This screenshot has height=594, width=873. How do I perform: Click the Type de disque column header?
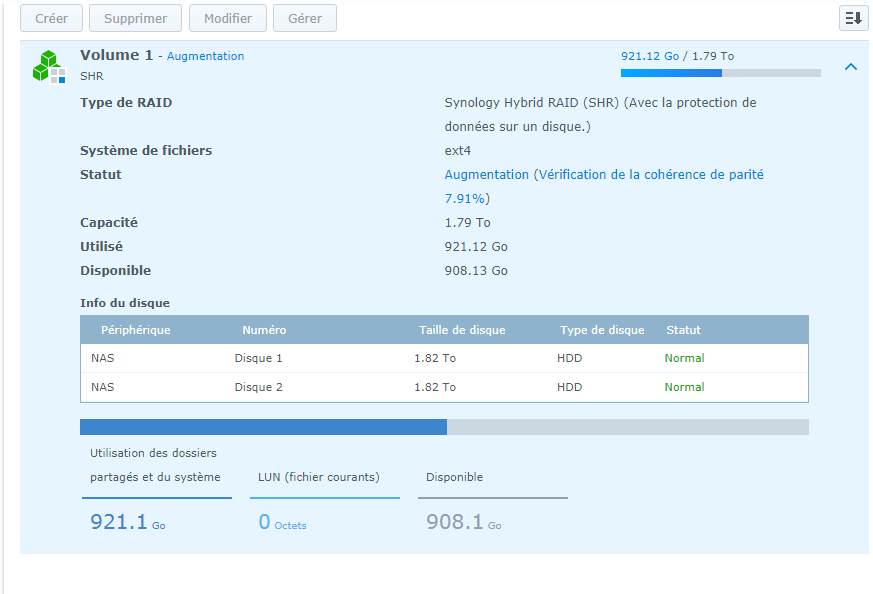602,330
